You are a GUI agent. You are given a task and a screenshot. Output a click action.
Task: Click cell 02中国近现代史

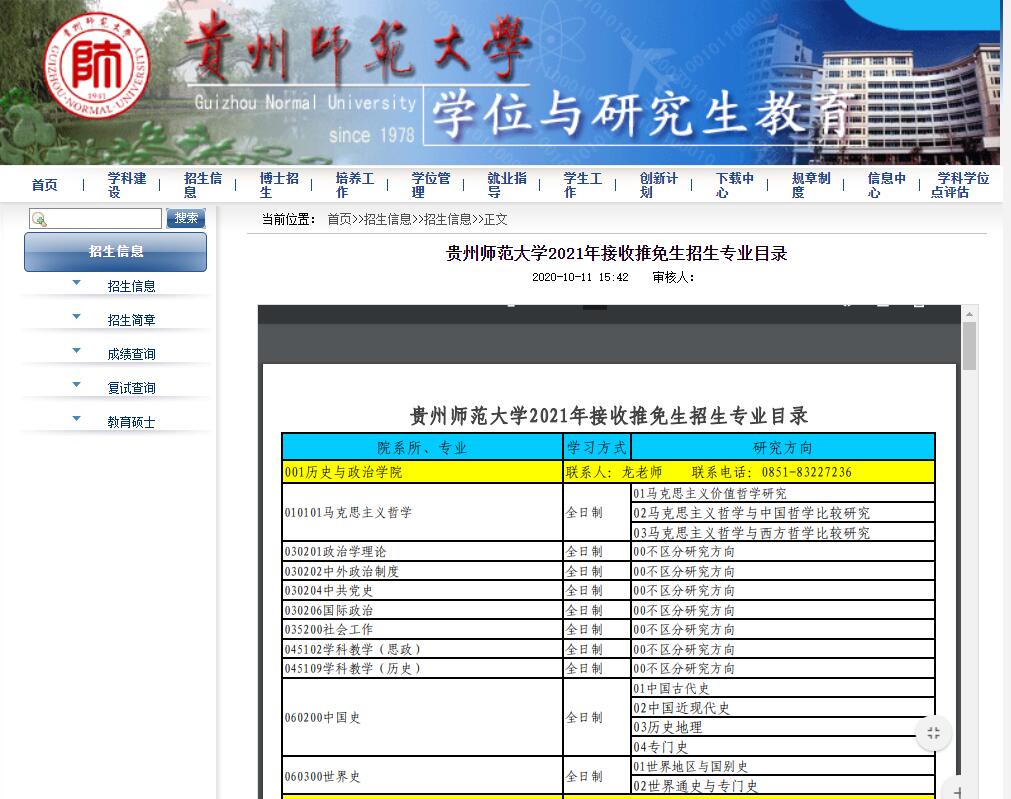point(783,708)
